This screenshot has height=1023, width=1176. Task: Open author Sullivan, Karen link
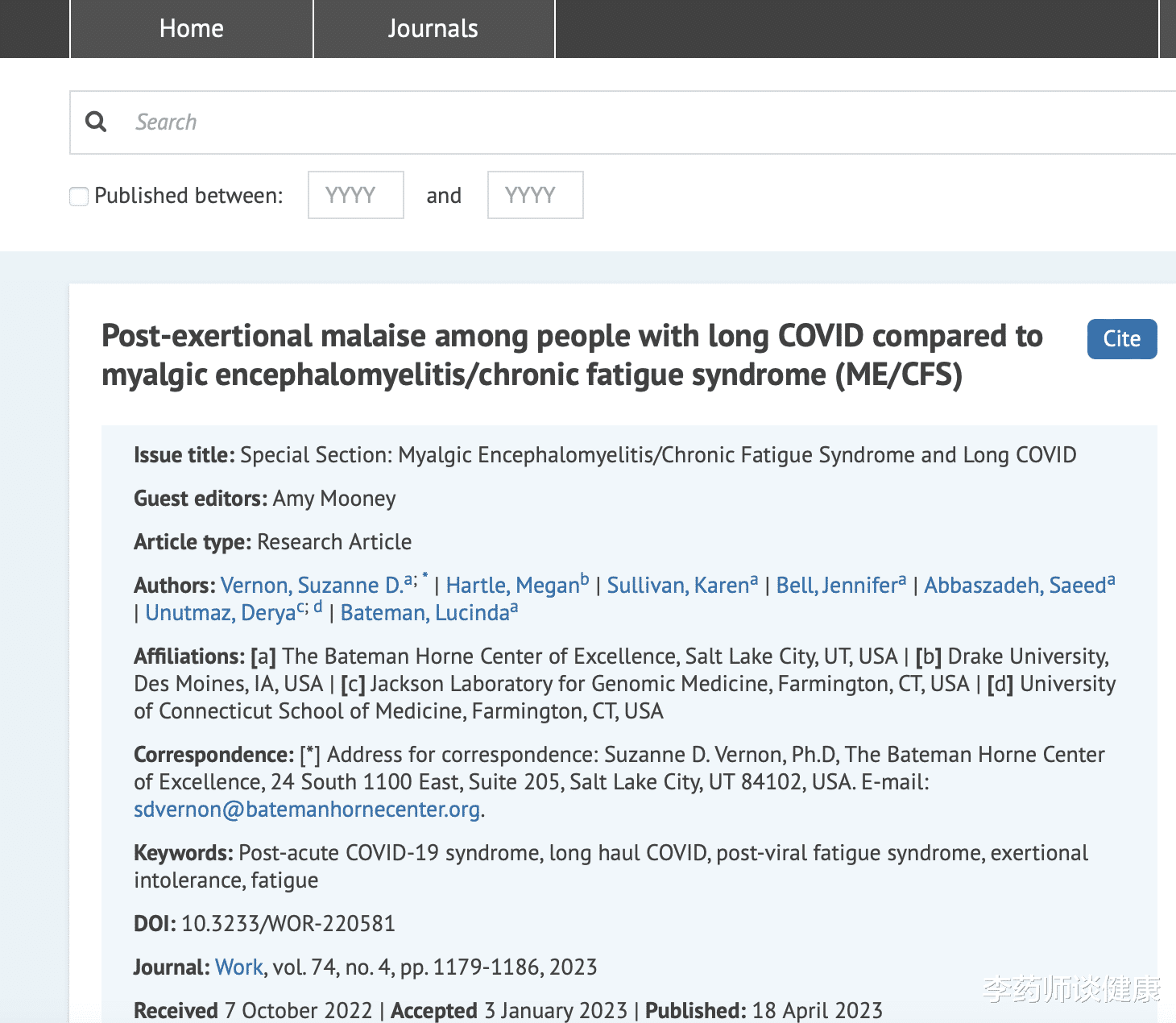[678, 586]
